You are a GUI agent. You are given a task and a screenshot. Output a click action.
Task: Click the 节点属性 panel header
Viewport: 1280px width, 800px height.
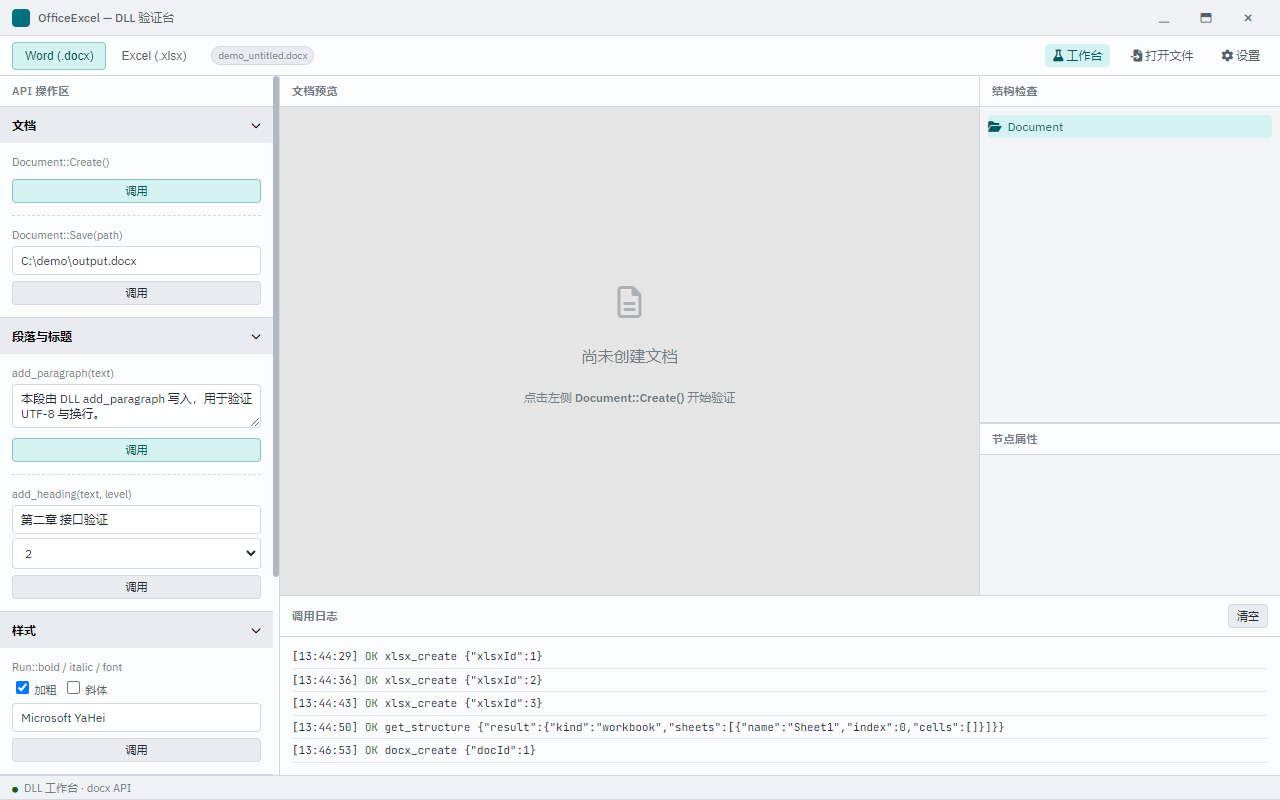click(1130, 439)
